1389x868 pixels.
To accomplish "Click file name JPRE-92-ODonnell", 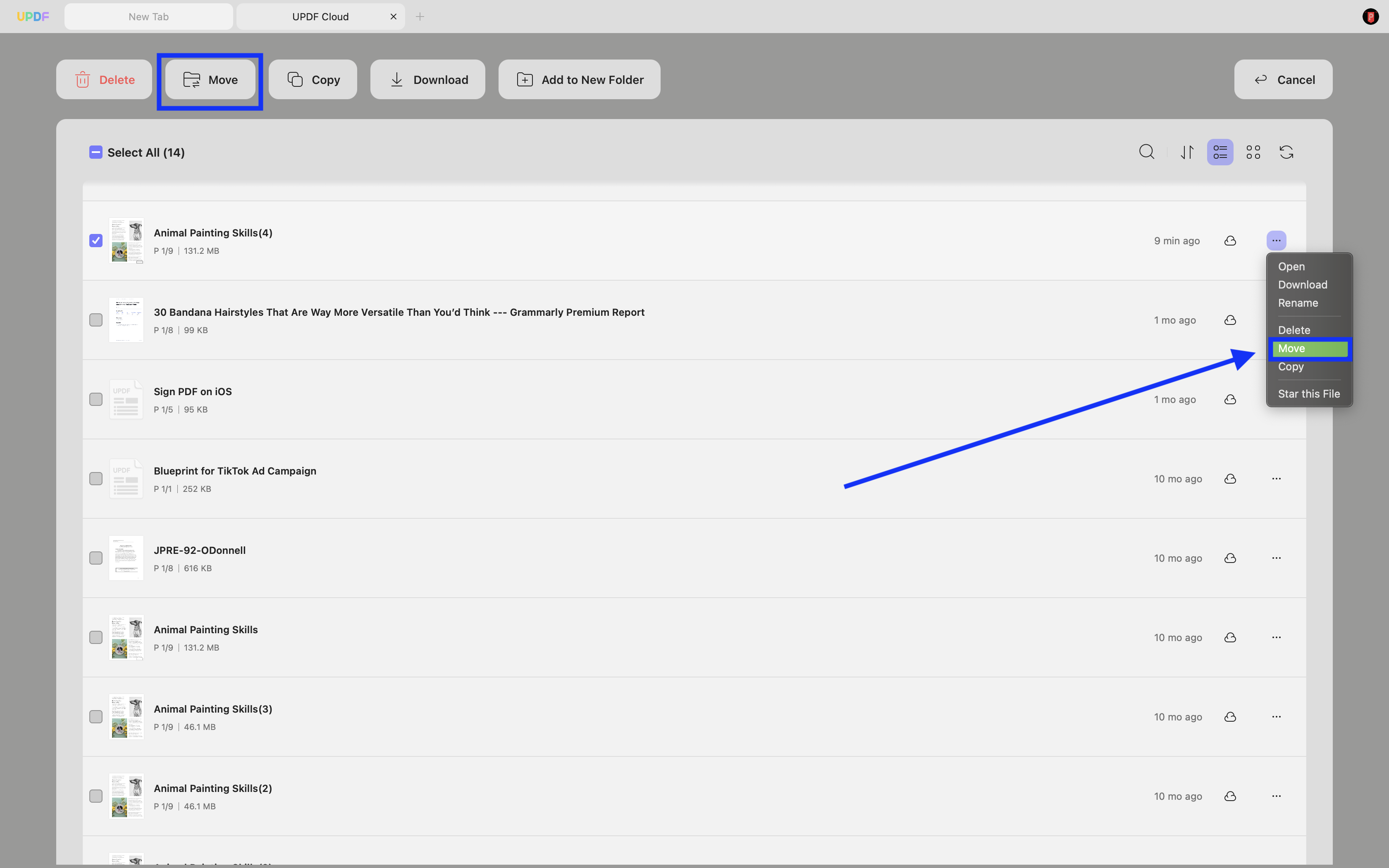I will pyautogui.click(x=200, y=550).
